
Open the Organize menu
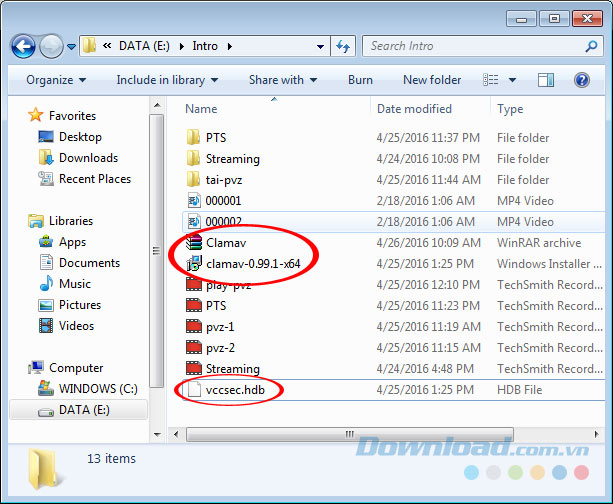[56, 80]
